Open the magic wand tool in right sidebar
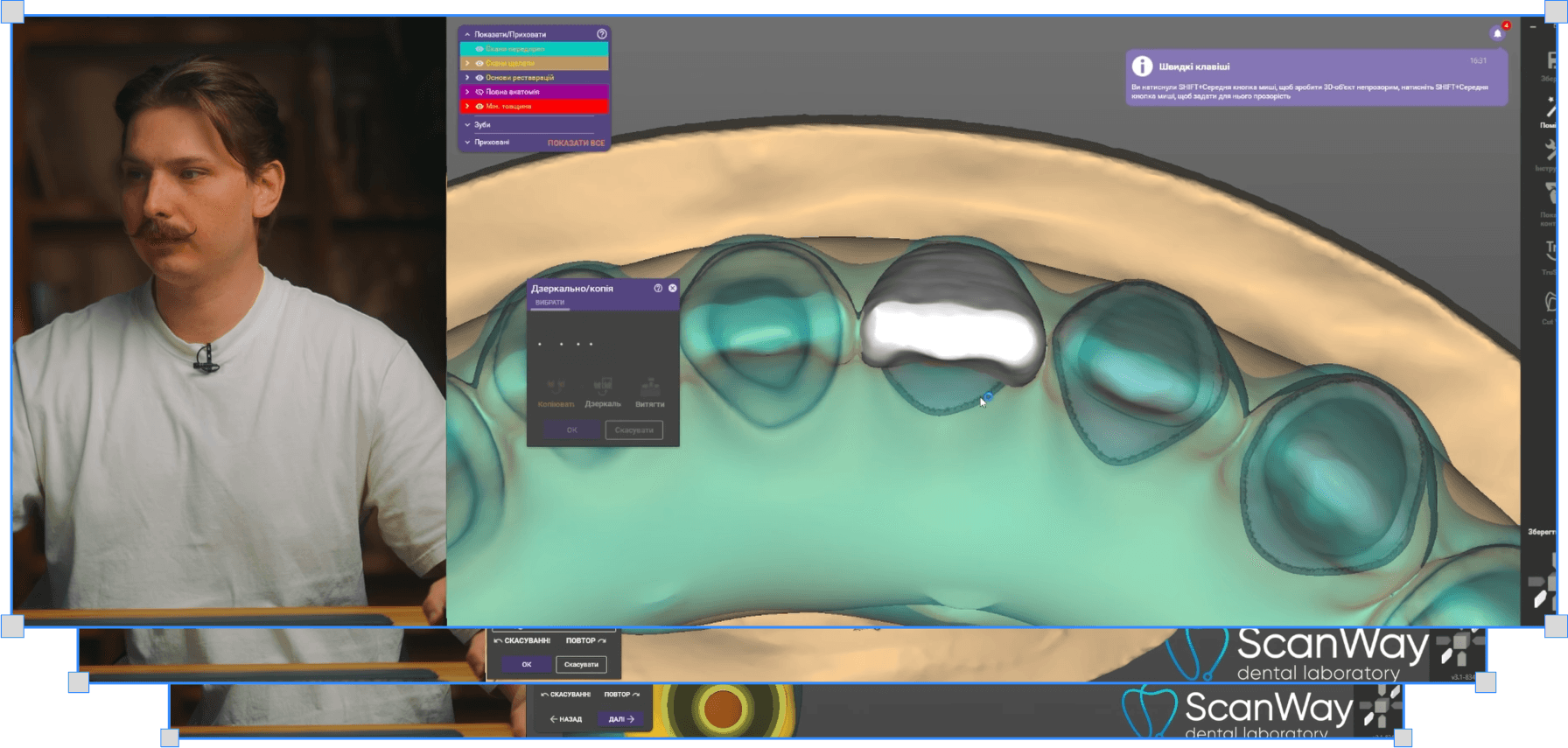Image resolution: width=1568 pixels, height=748 pixels. 1550,108
